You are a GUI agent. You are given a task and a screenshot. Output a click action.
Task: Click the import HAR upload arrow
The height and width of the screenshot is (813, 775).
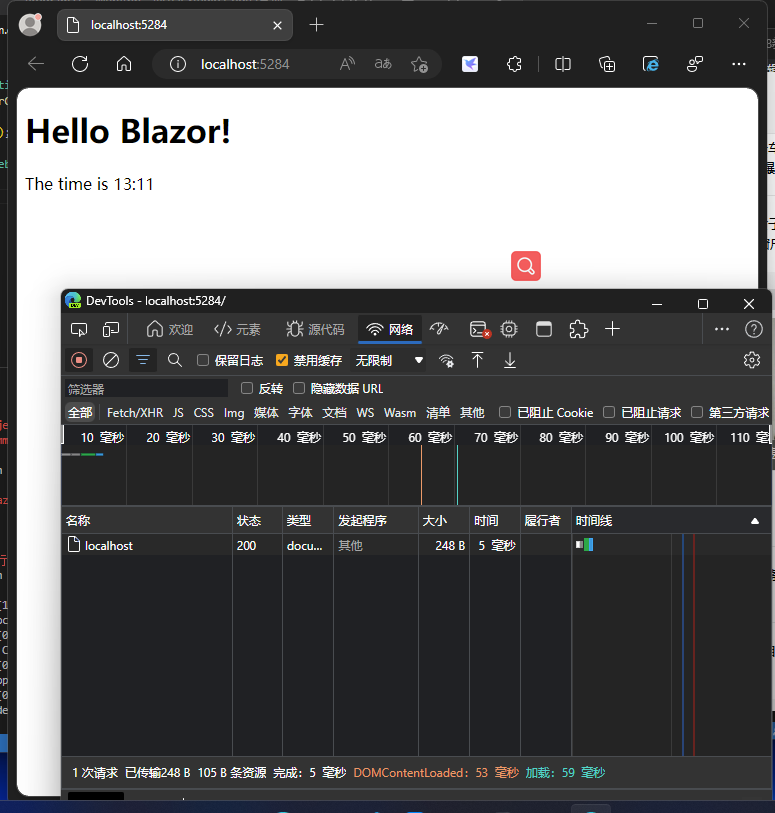[478, 360]
